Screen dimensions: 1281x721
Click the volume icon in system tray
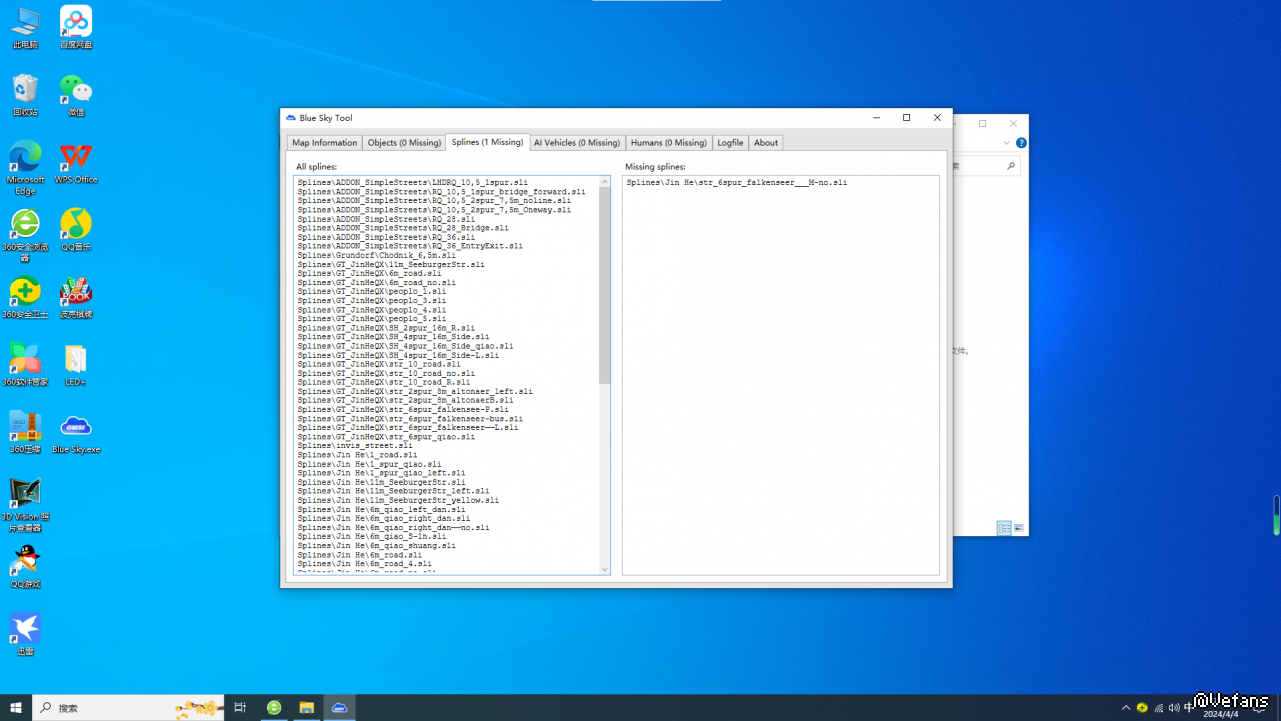tap(1174, 708)
